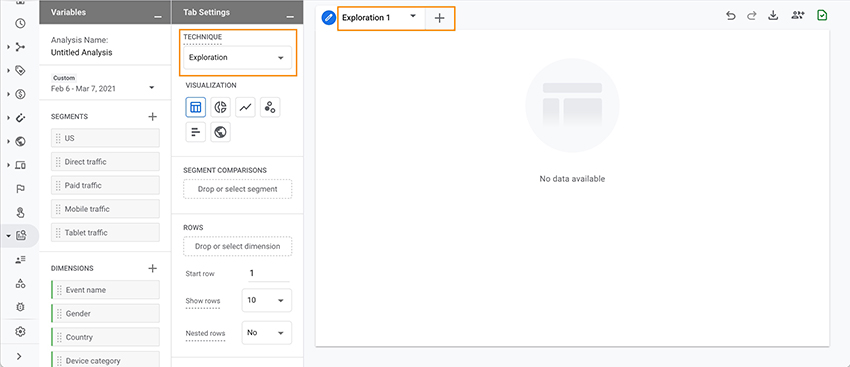Click the green data-status check icon
This screenshot has width=850, height=367.
coord(822,16)
